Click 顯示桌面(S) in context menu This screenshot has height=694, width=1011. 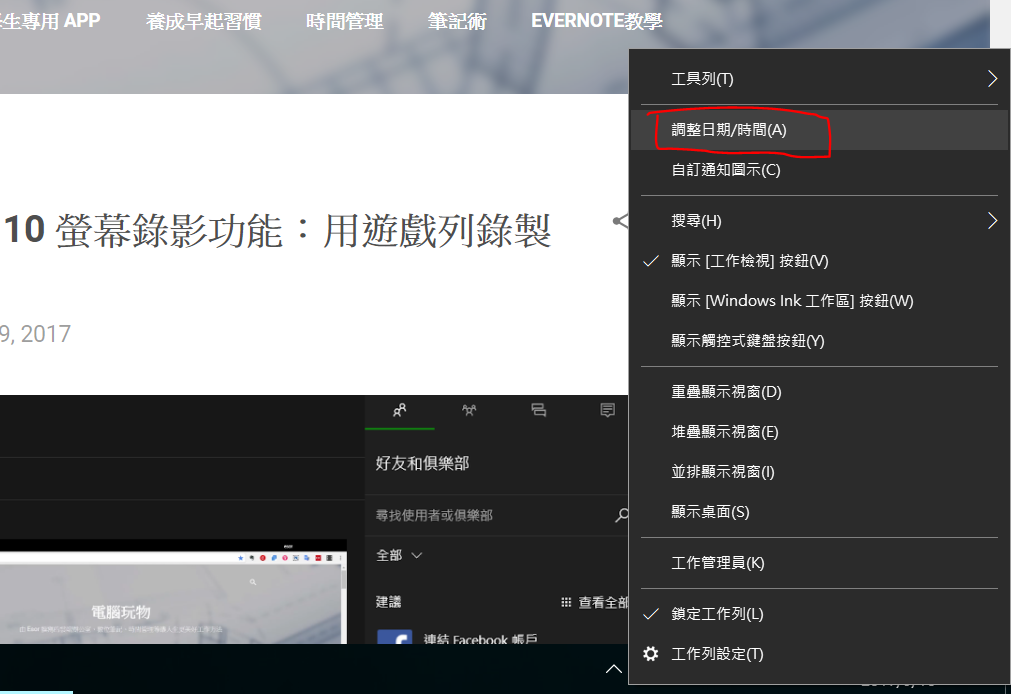[819, 512]
